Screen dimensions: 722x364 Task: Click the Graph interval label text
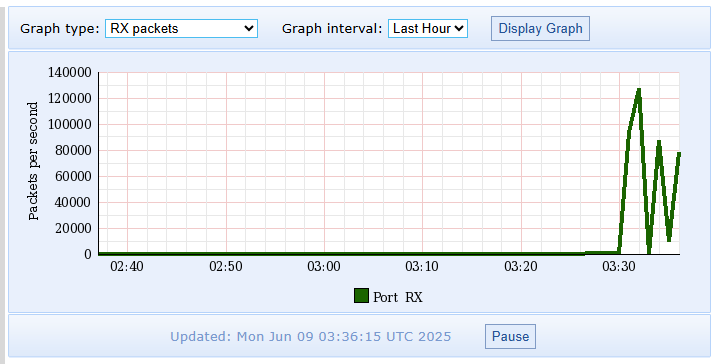pos(332,29)
